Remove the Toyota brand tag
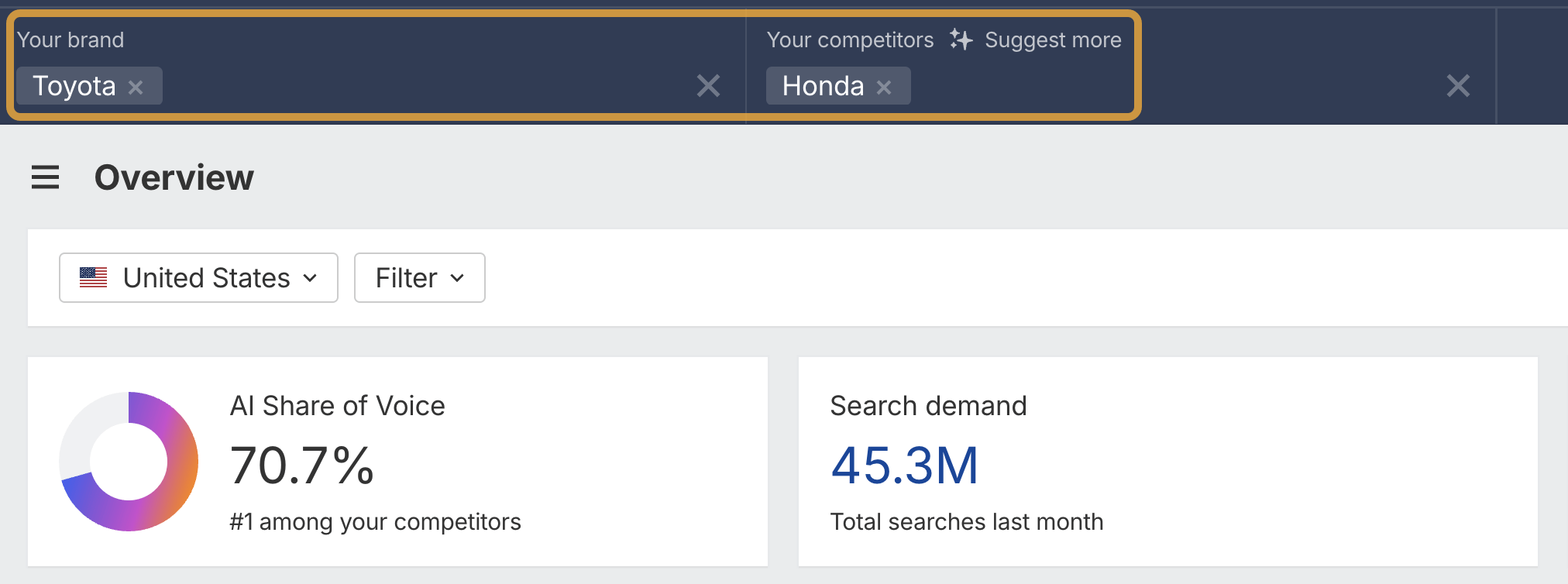Image resolution: width=1568 pixels, height=584 pixels. (136, 87)
